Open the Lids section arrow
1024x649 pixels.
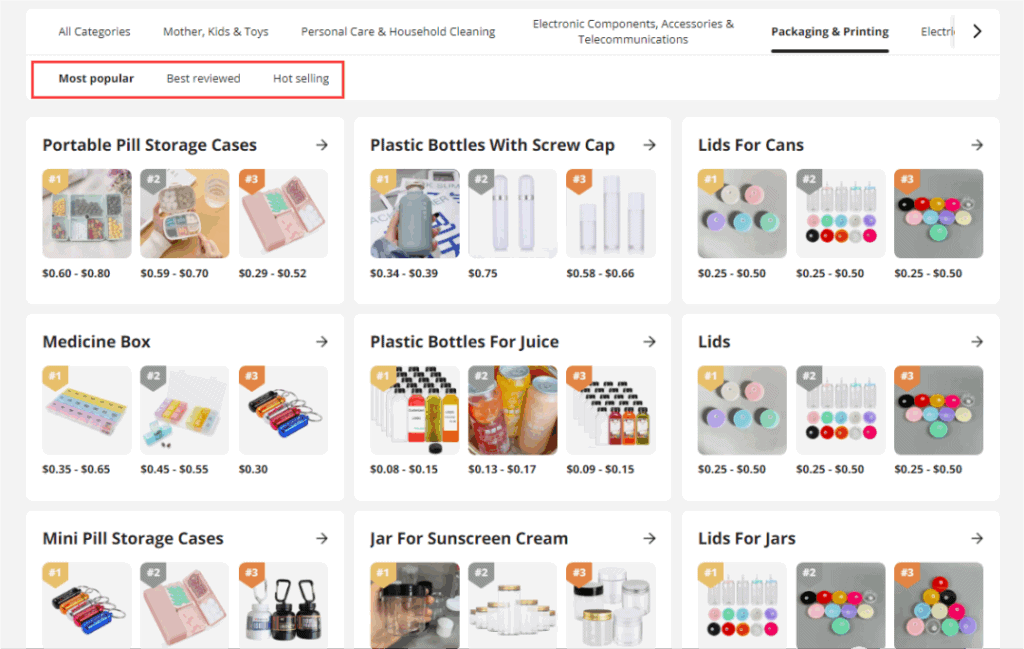pyautogui.click(x=977, y=341)
